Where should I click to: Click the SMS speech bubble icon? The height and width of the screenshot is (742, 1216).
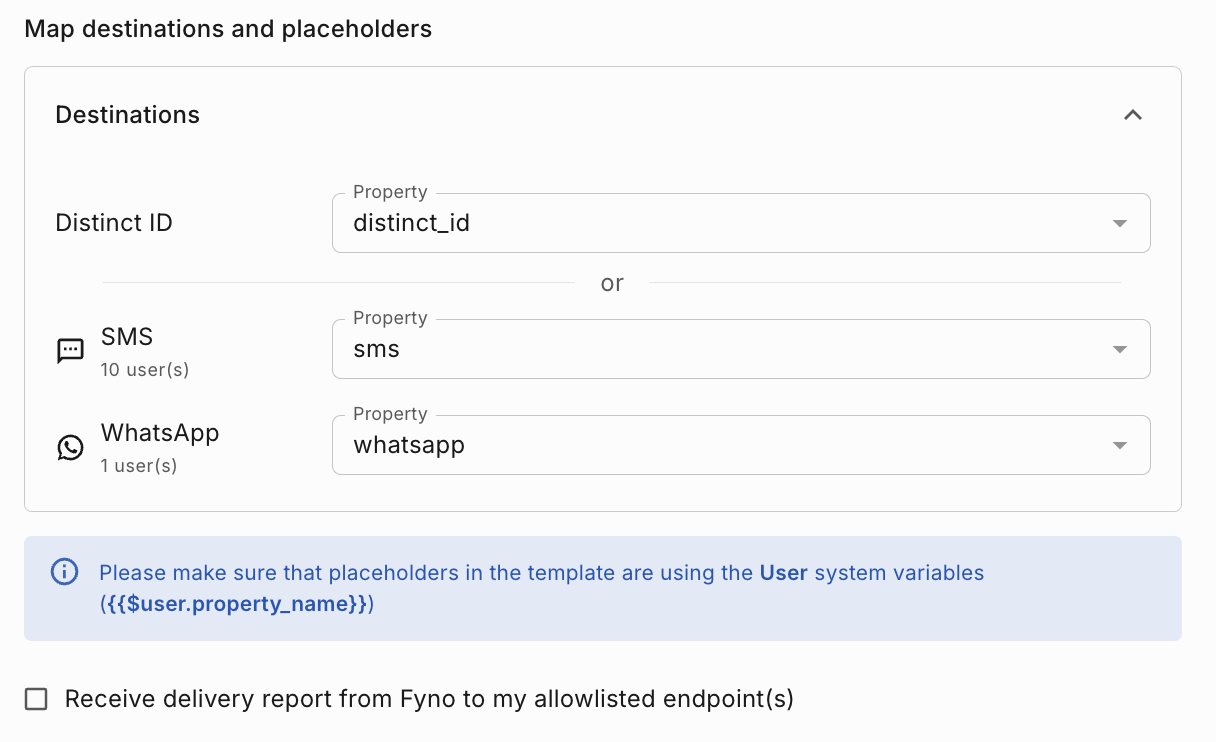(70, 351)
